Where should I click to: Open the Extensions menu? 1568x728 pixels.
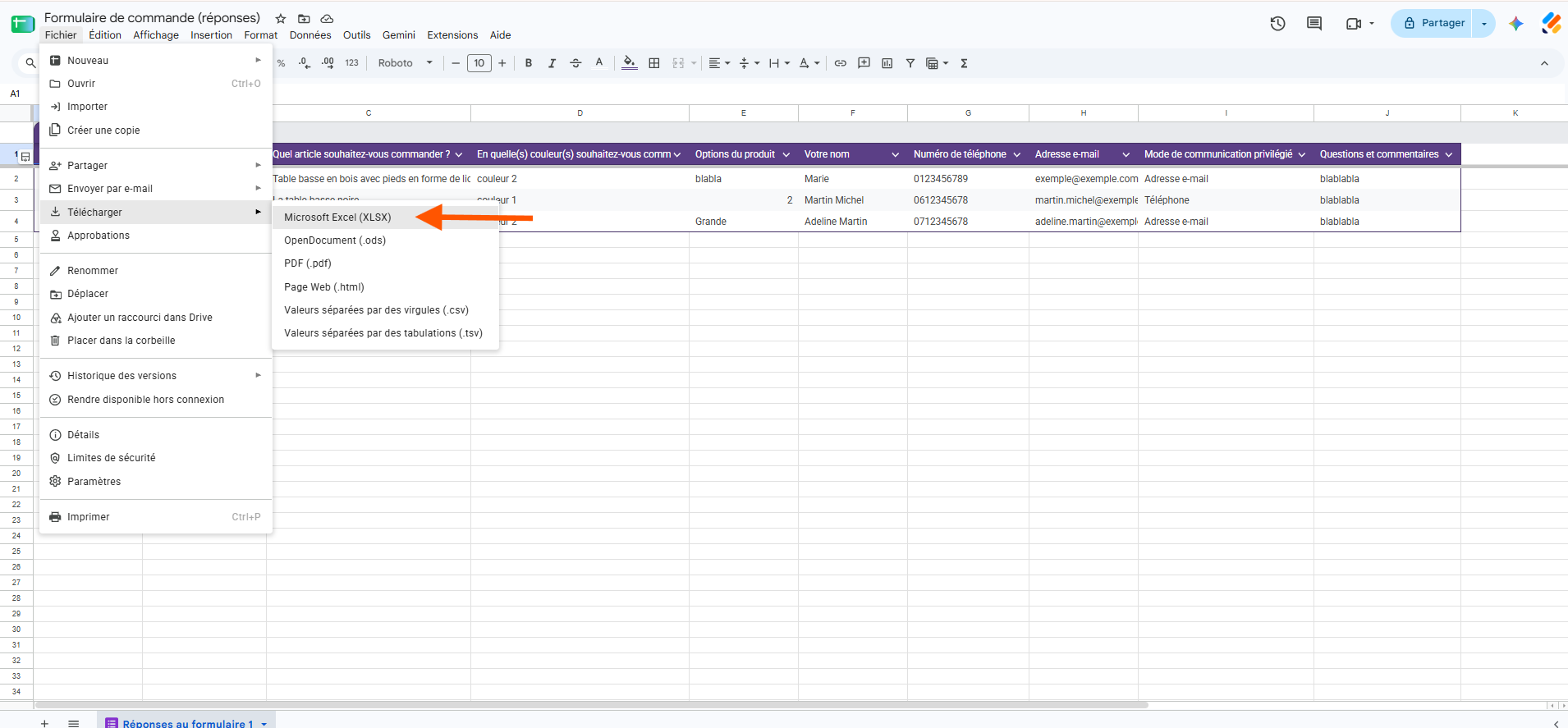pos(452,35)
